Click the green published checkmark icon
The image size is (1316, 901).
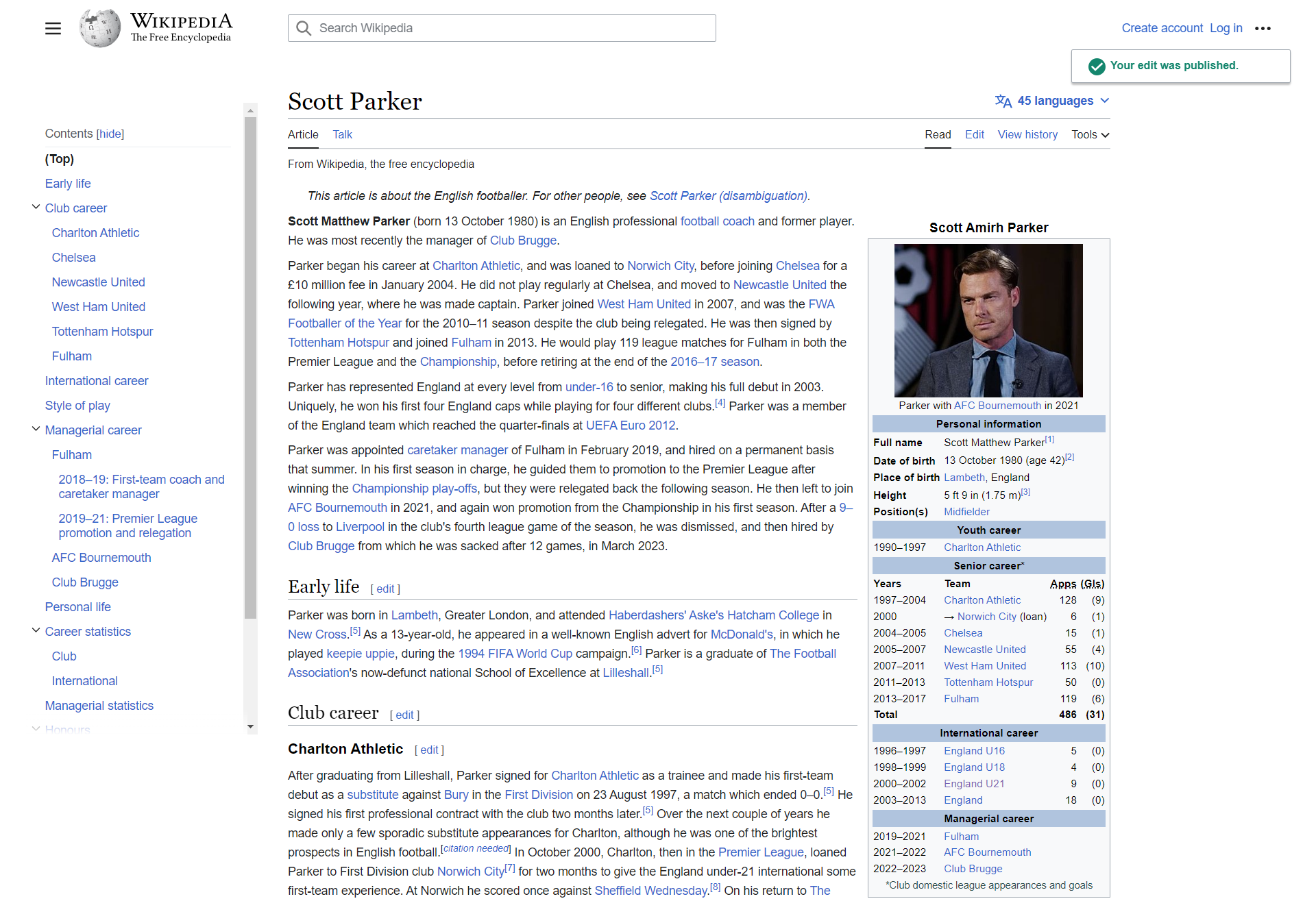coord(1097,66)
